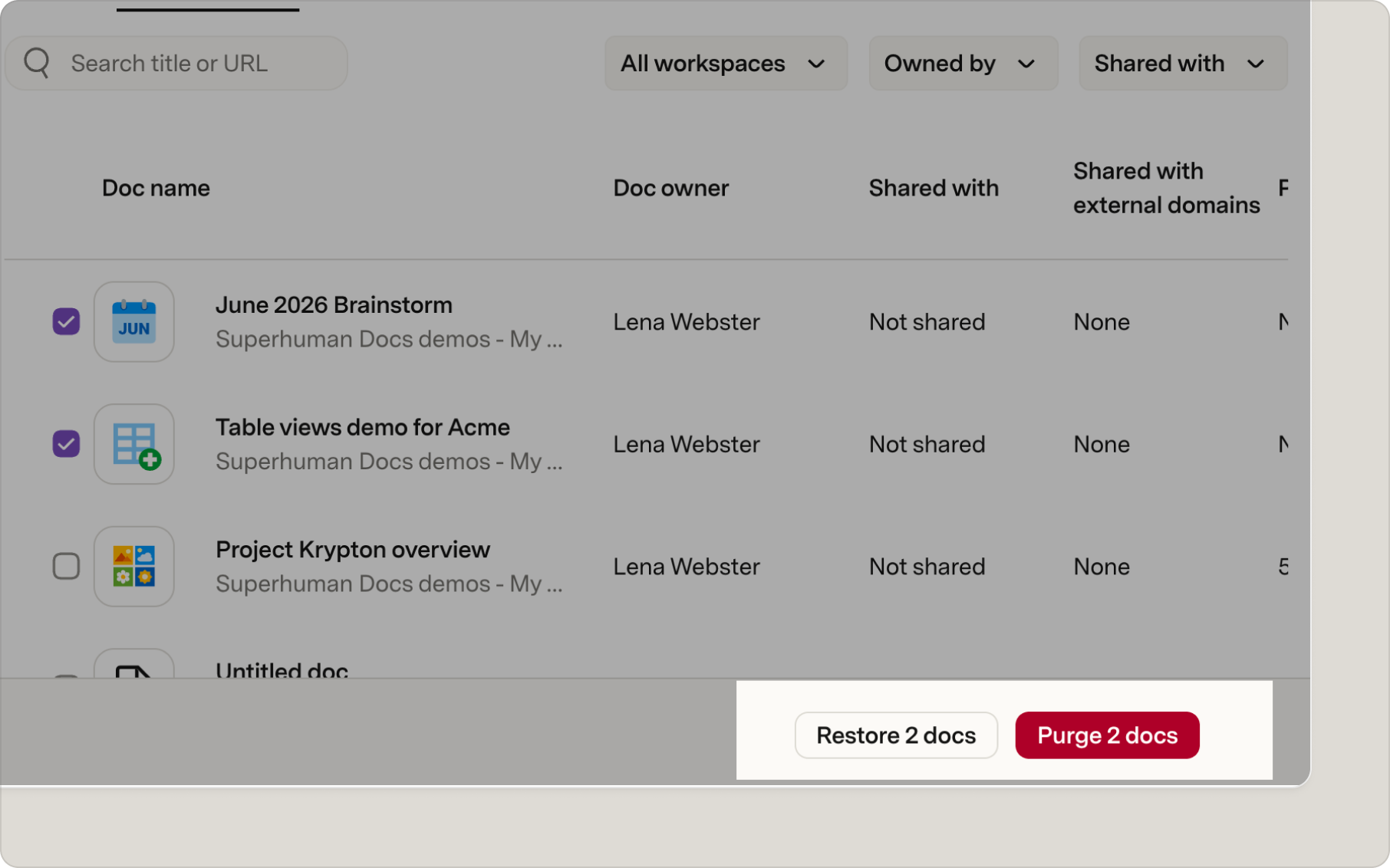Click Restore 2 docs button
The image size is (1390, 868).
coord(896,735)
